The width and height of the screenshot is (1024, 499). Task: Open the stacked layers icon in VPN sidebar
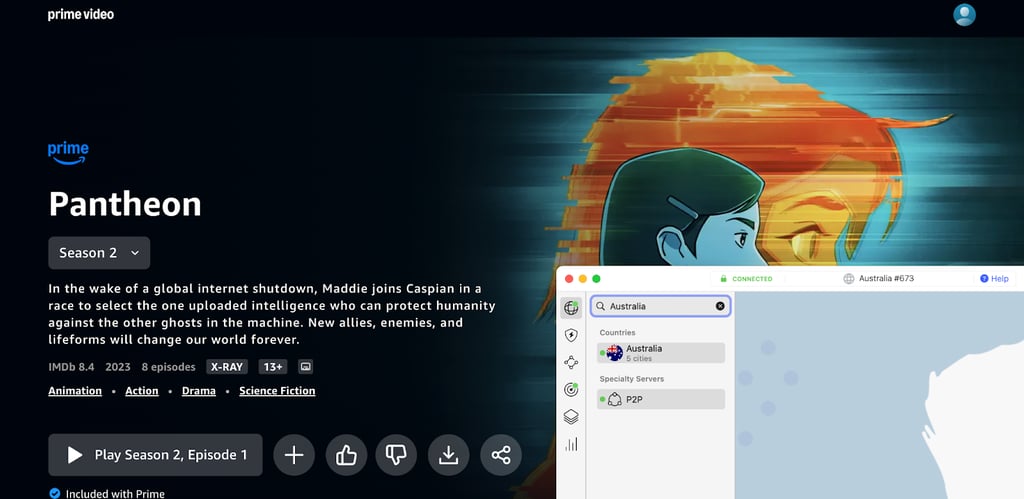click(x=571, y=417)
